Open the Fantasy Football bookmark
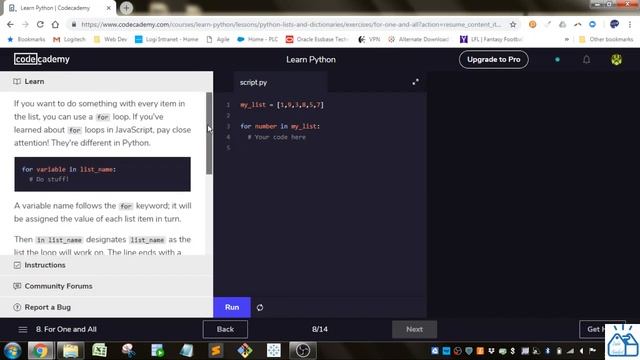The image size is (640, 360). (491, 39)
